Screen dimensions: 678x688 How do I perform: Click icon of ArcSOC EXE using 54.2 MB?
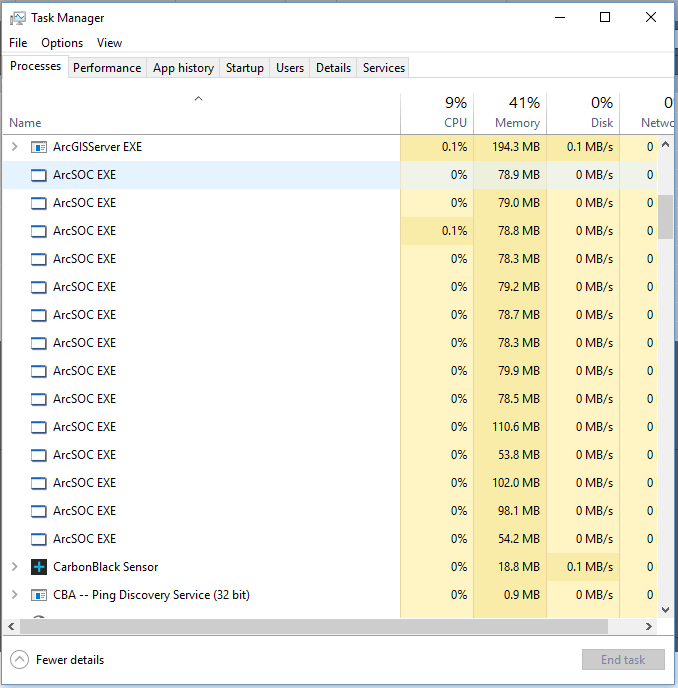(39, 539)
